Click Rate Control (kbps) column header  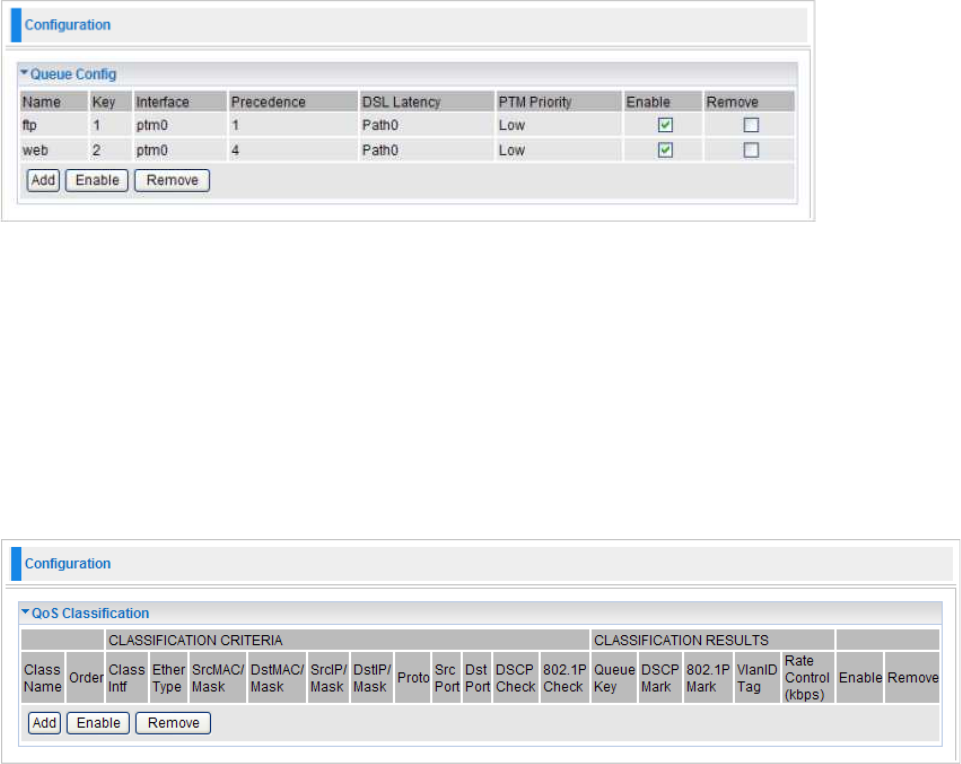(808, 678)
